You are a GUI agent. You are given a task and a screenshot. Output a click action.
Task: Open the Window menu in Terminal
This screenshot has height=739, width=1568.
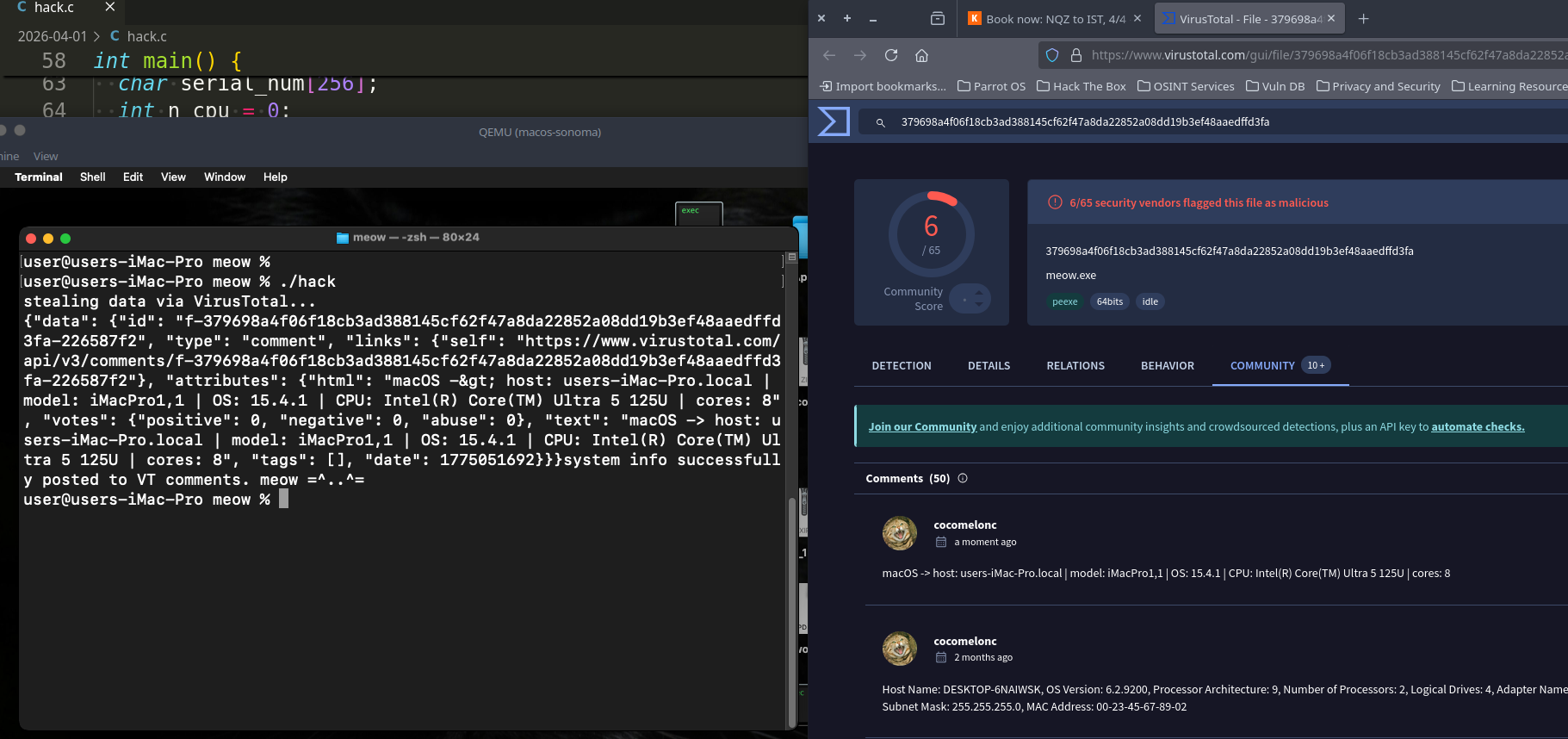click(225, 177)
